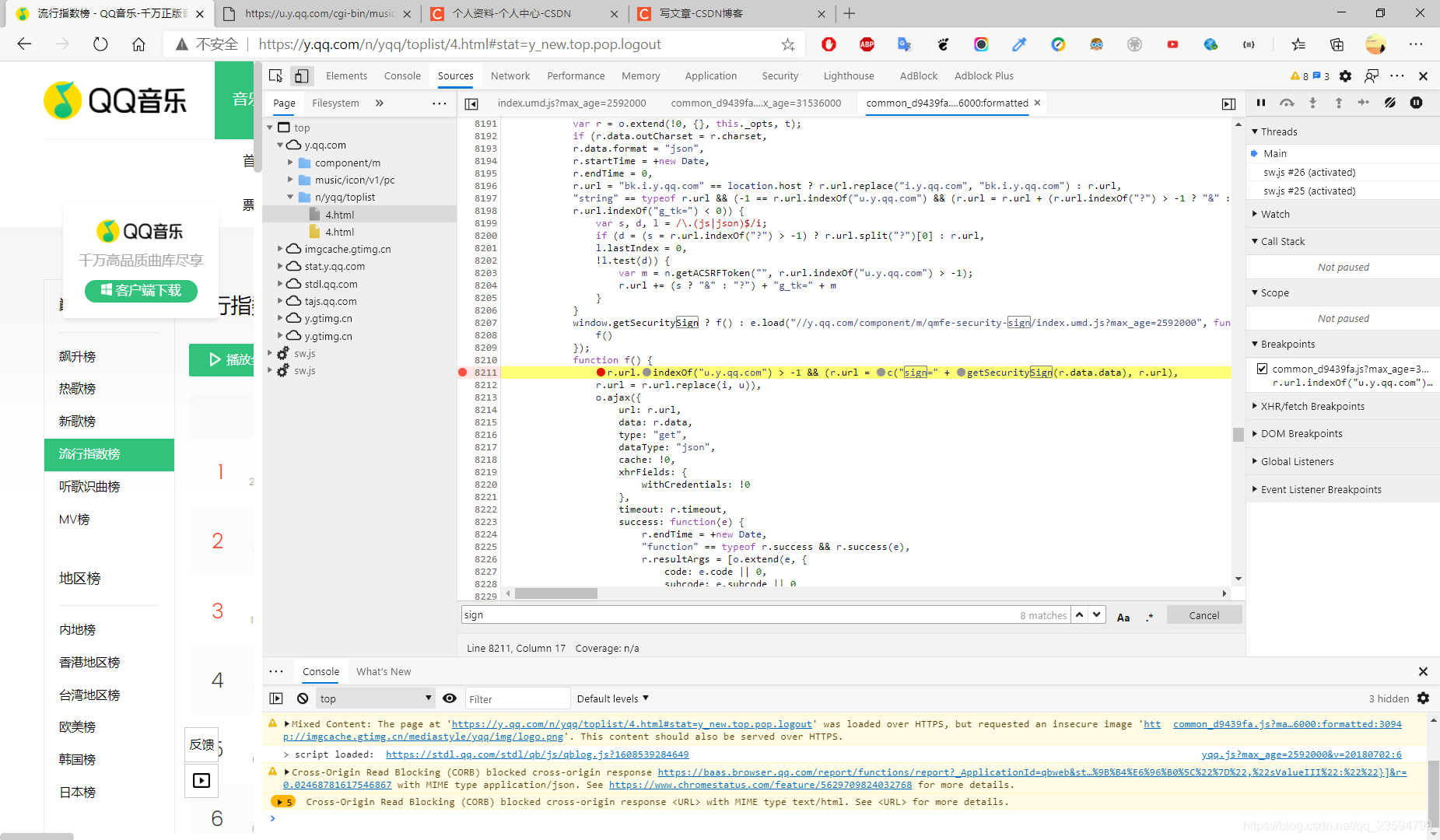Pause script execution in debugger
The height and width of the screenshot is (840, 1440).
[1261, 103]
